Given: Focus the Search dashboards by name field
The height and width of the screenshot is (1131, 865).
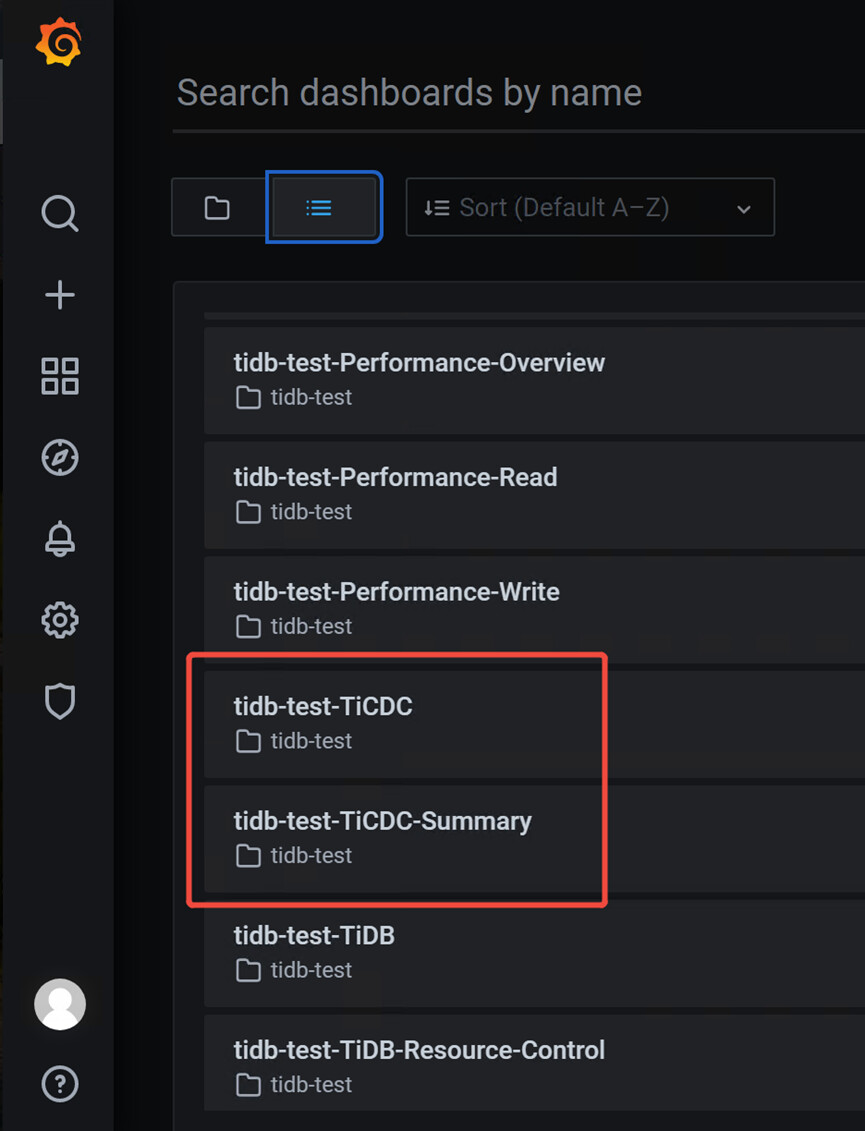Looking at the screenshot, I should tap(500, 93).
